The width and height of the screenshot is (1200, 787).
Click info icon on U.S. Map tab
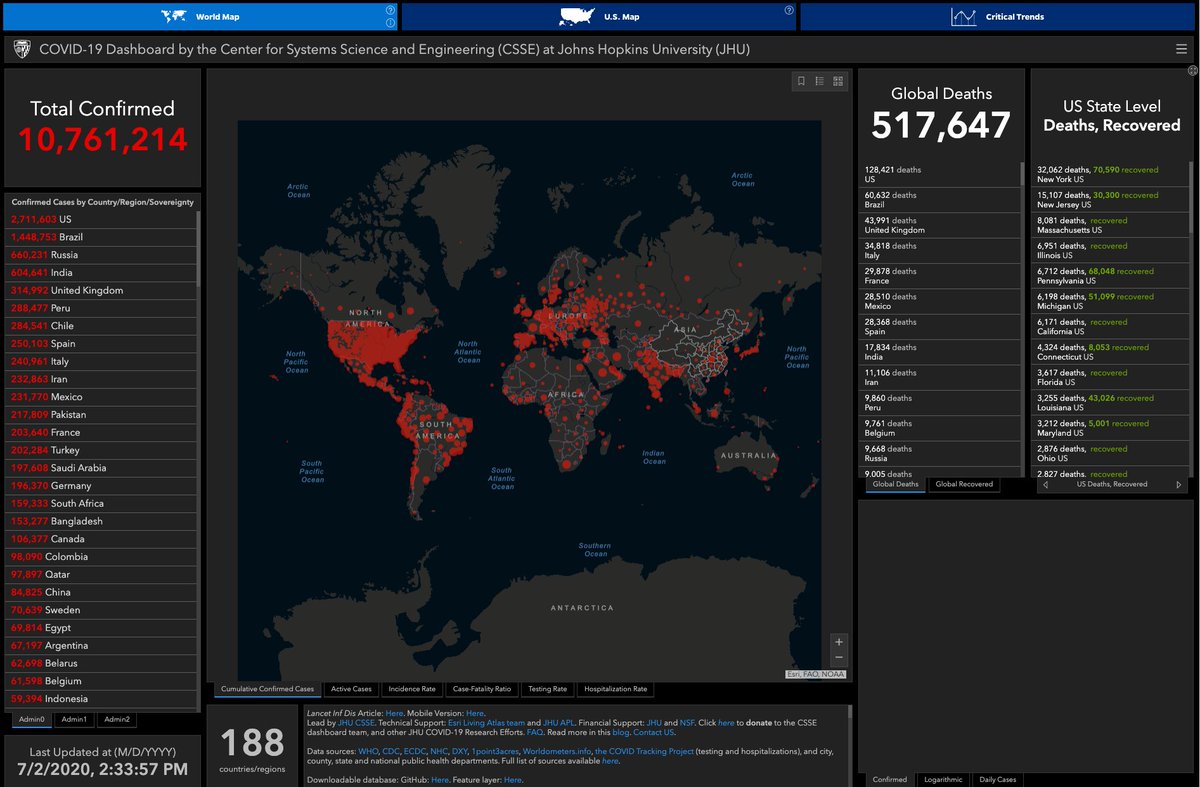[789, 10]
